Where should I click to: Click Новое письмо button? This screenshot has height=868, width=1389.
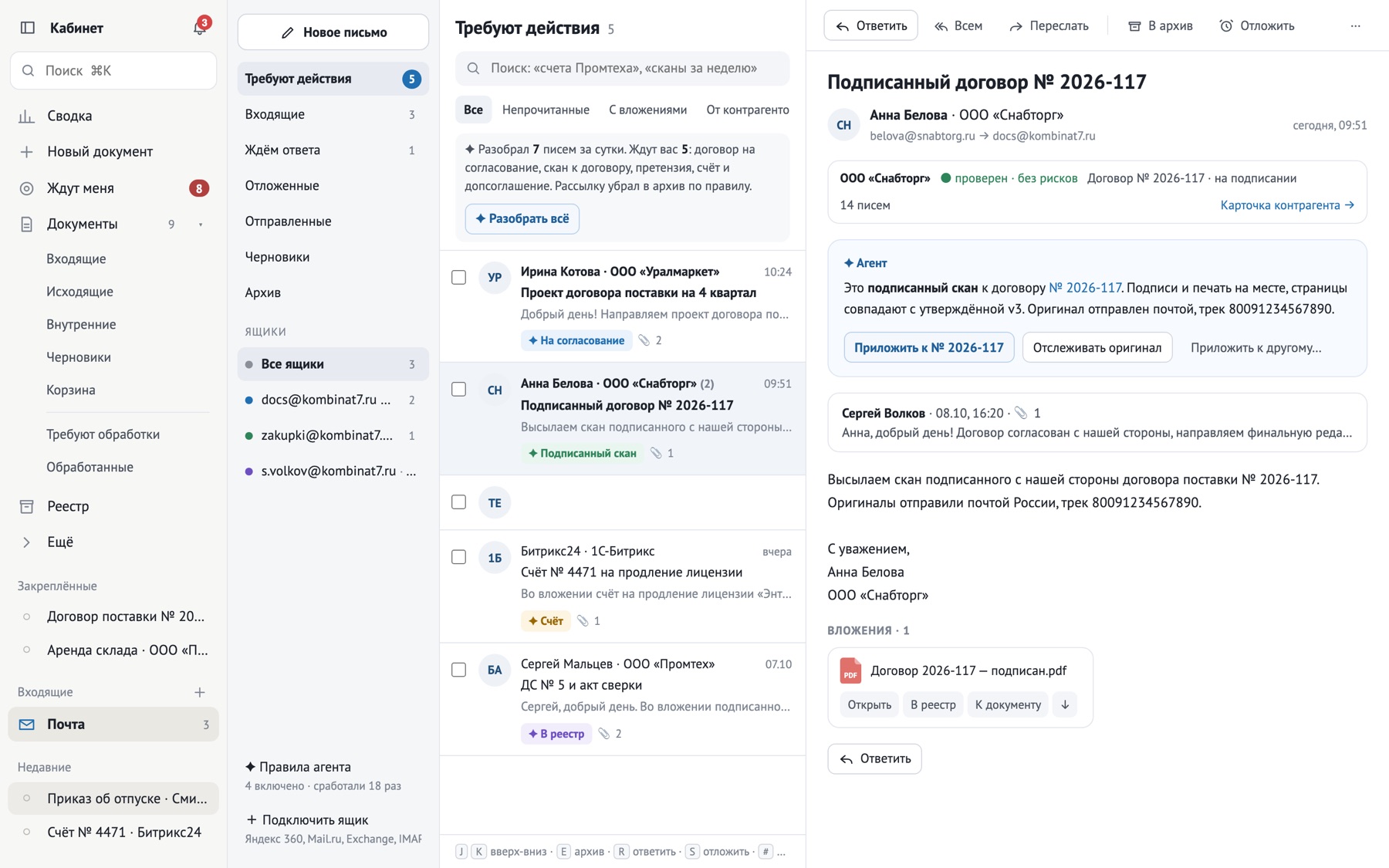pos(333,32)
